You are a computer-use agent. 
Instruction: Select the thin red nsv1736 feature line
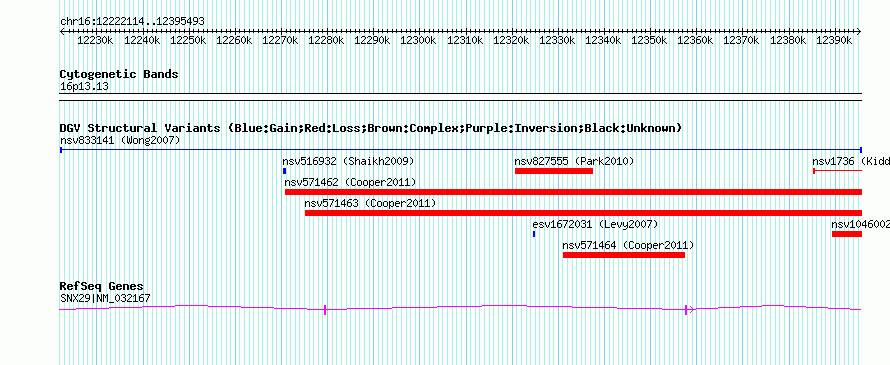(837, 171)
